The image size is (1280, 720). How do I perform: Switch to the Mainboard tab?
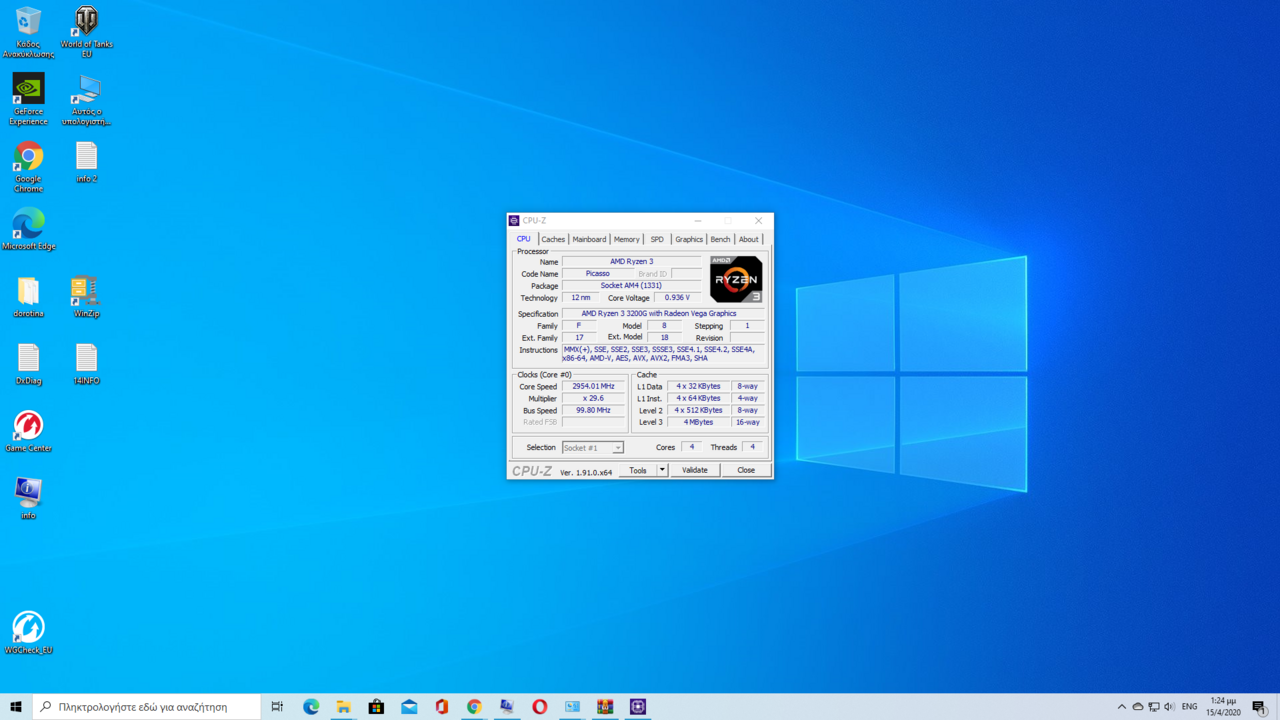pyautogui.click(x=589, y=239)
